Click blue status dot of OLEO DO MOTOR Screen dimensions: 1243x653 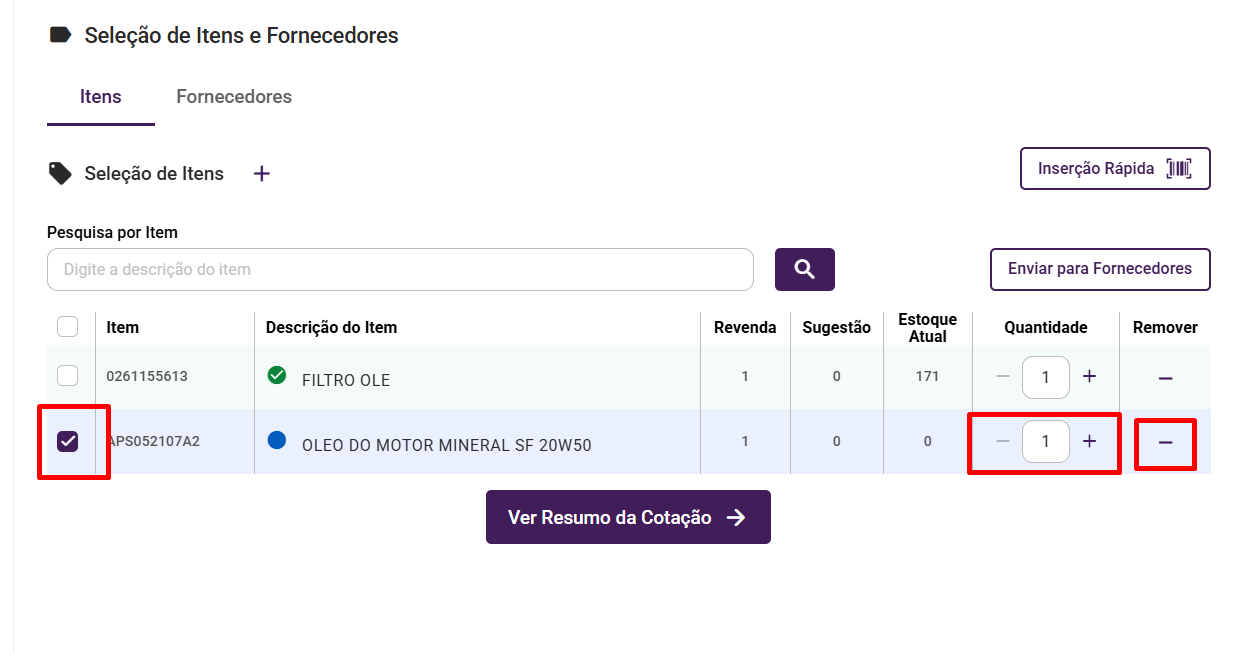(277, 439)
